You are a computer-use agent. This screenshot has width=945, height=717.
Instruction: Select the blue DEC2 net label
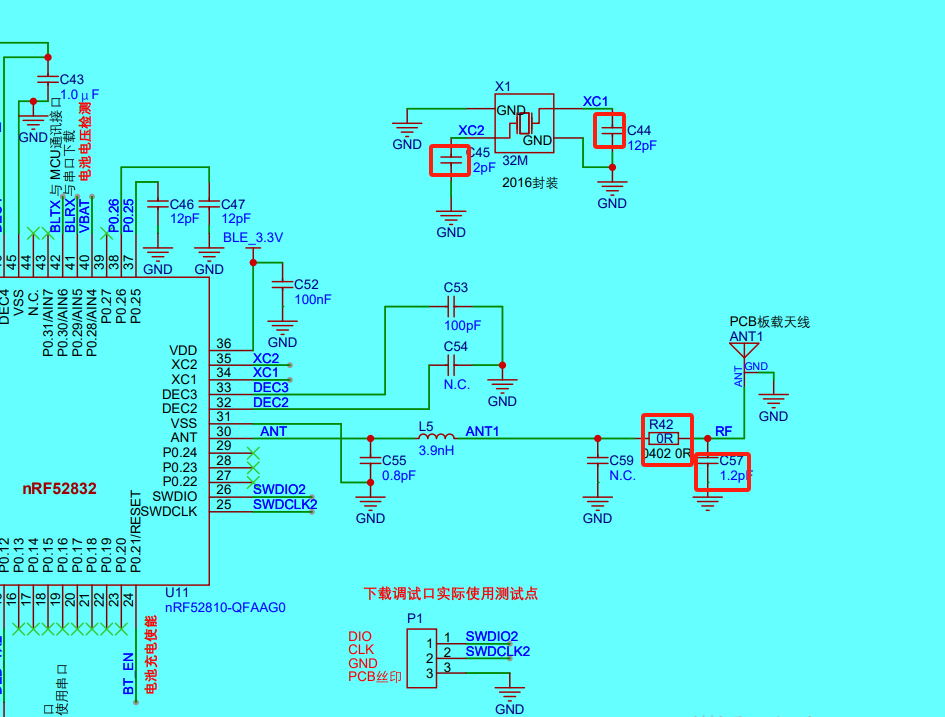click(271, 402)
